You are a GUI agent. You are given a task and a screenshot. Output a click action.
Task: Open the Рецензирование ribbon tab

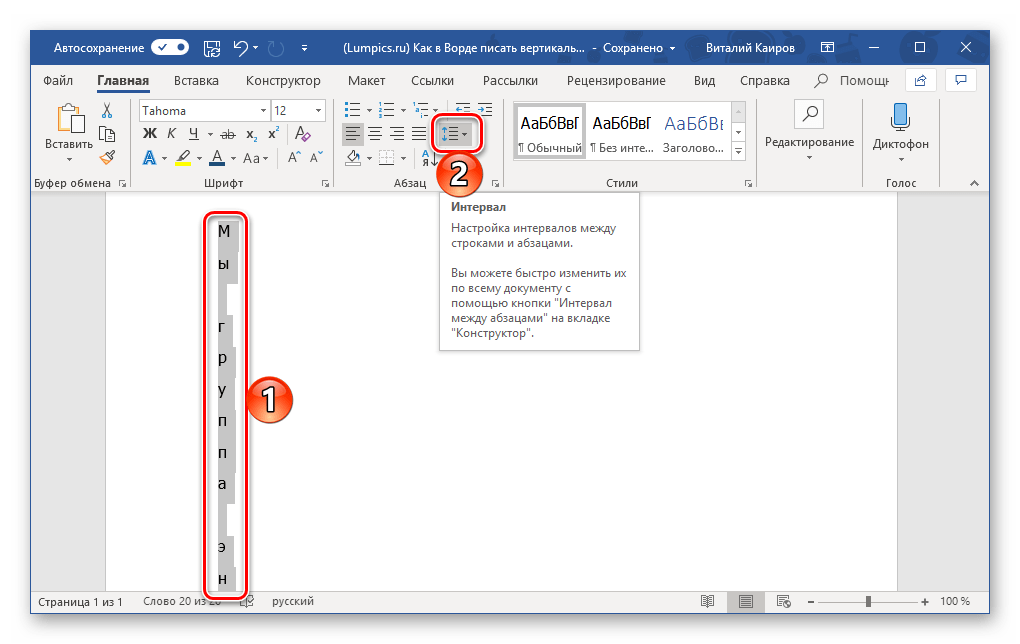pyautogui.click(x=615, y=81)
